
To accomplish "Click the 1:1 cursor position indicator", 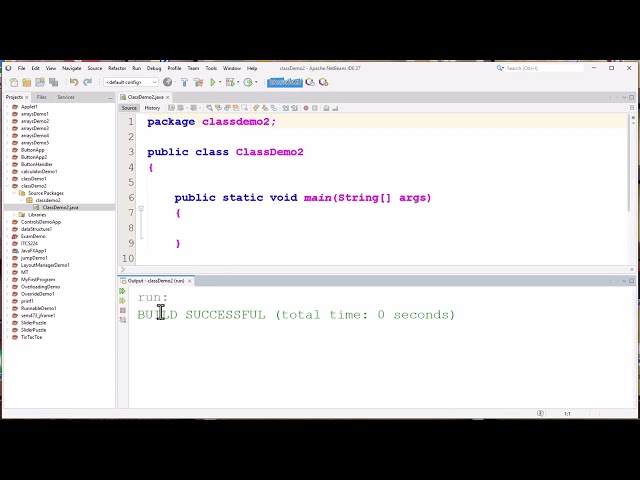I will coord(567,414).
